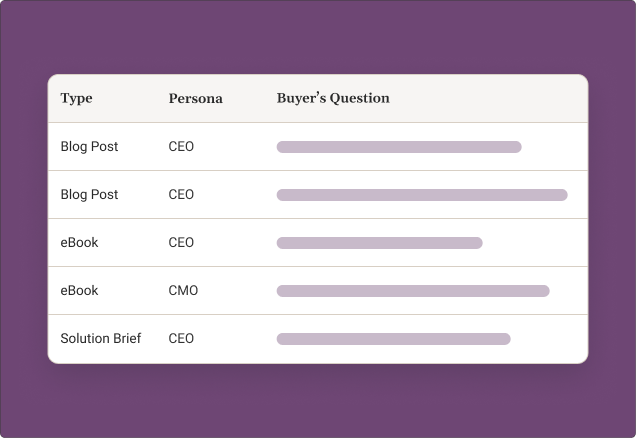
Task: Select the second Blog Post type cell
Action: [x=89, y=195]
